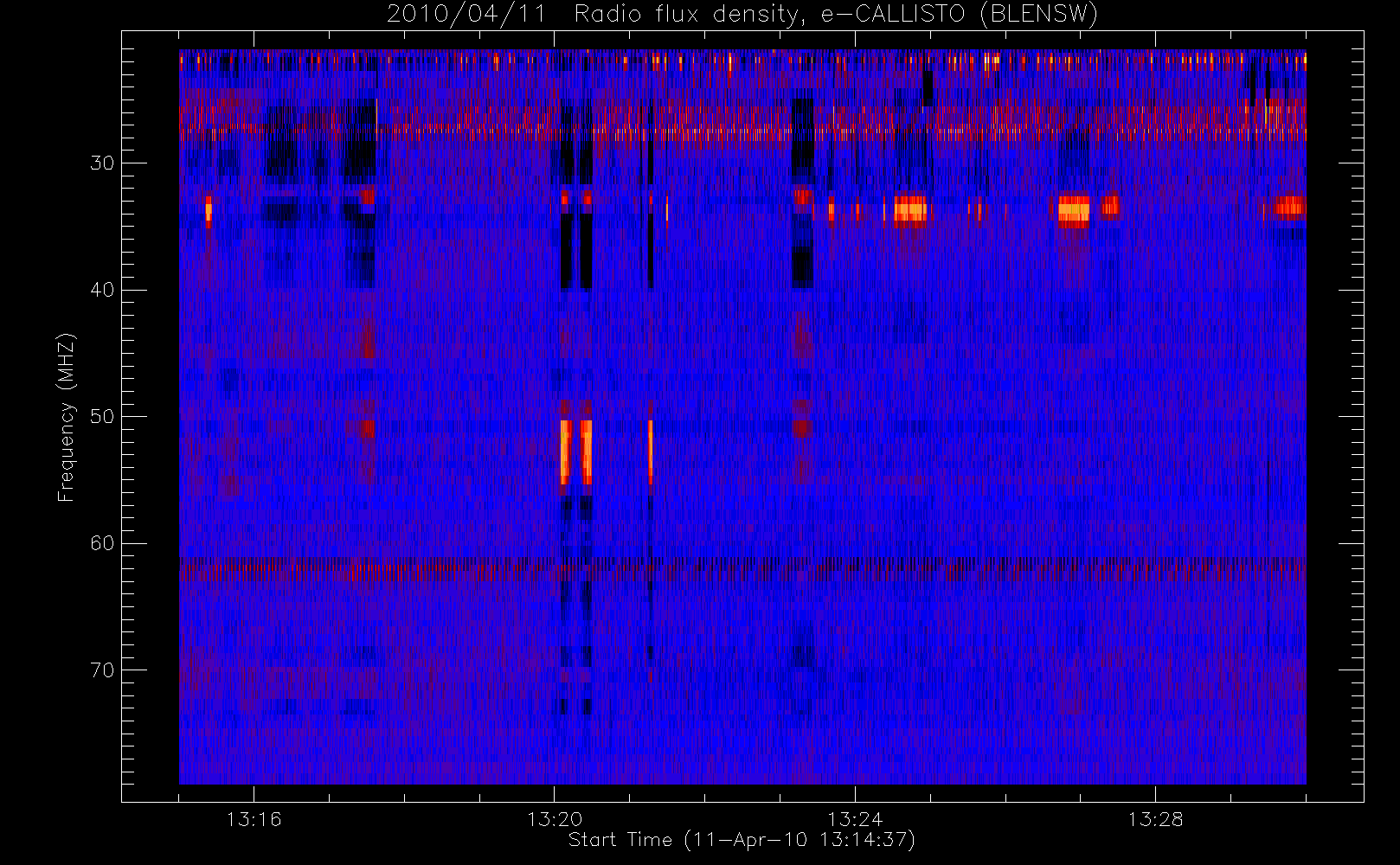Select the 13:28 time tick label
Image resolution: width=1400 pixels, height=865 pixels.
1155,819
